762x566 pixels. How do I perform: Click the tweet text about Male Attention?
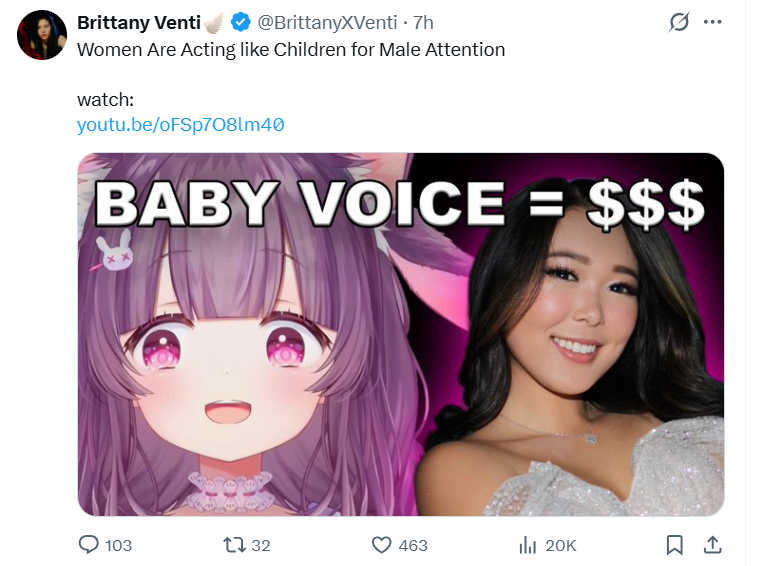click(291, 50)
